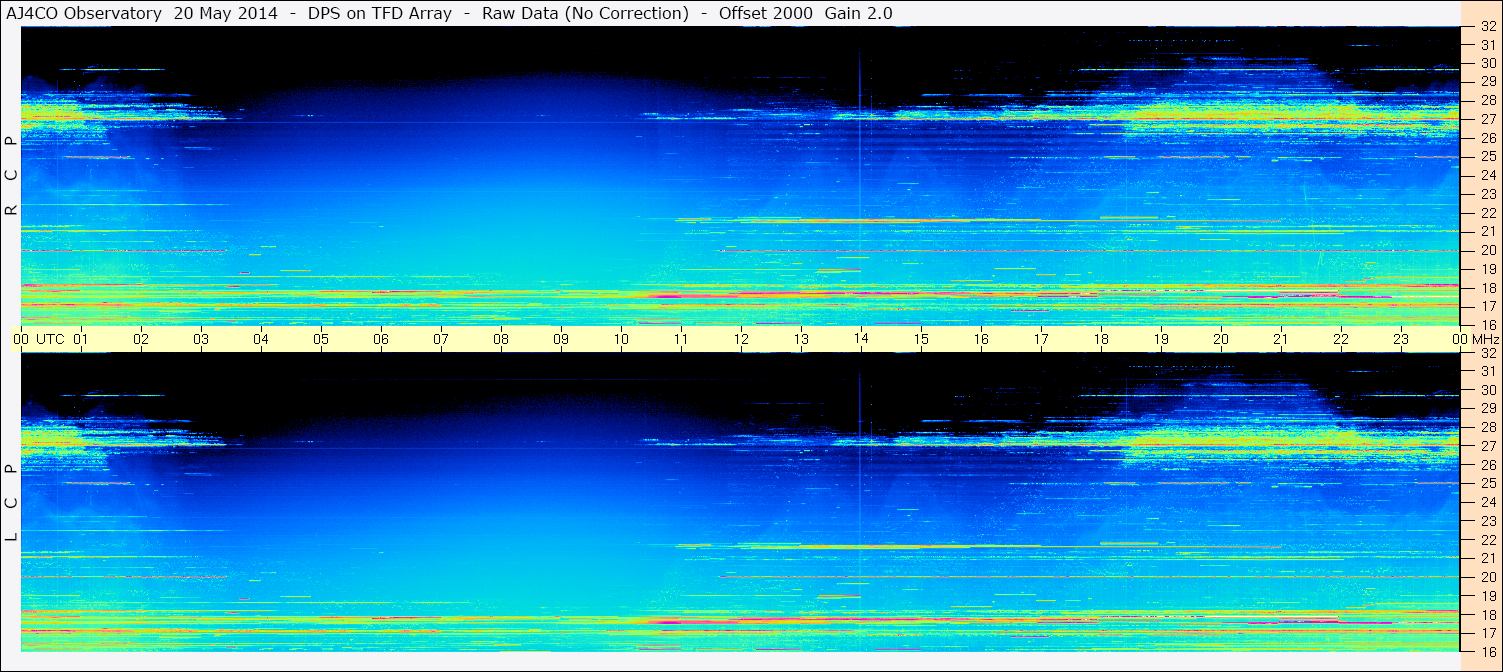The width and height of the screenshot is (1503, 672).
Task: Click the 12 hour label on time axis
Action: click(741, 339)
